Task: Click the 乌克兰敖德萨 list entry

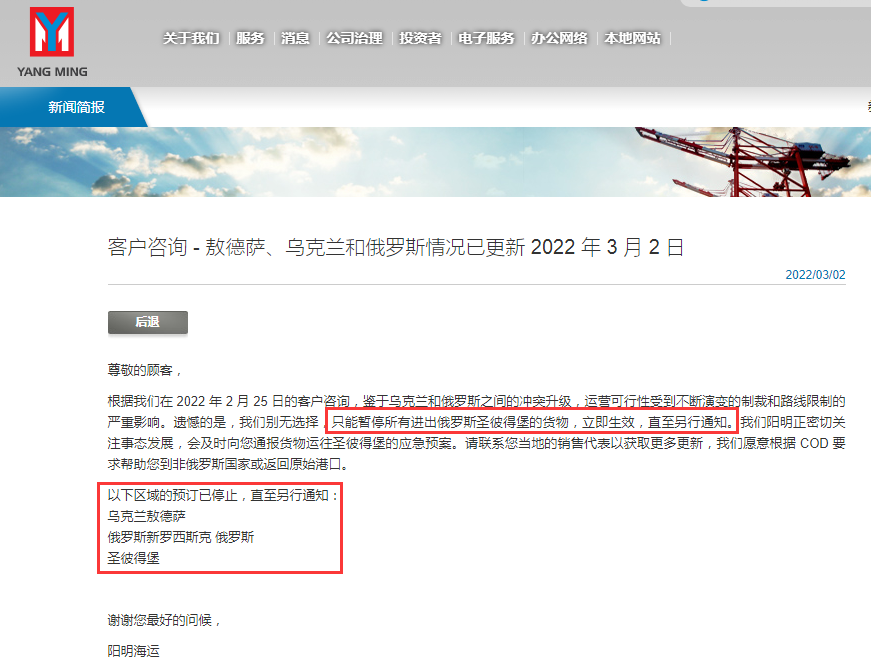Action: tap(147, 516)
